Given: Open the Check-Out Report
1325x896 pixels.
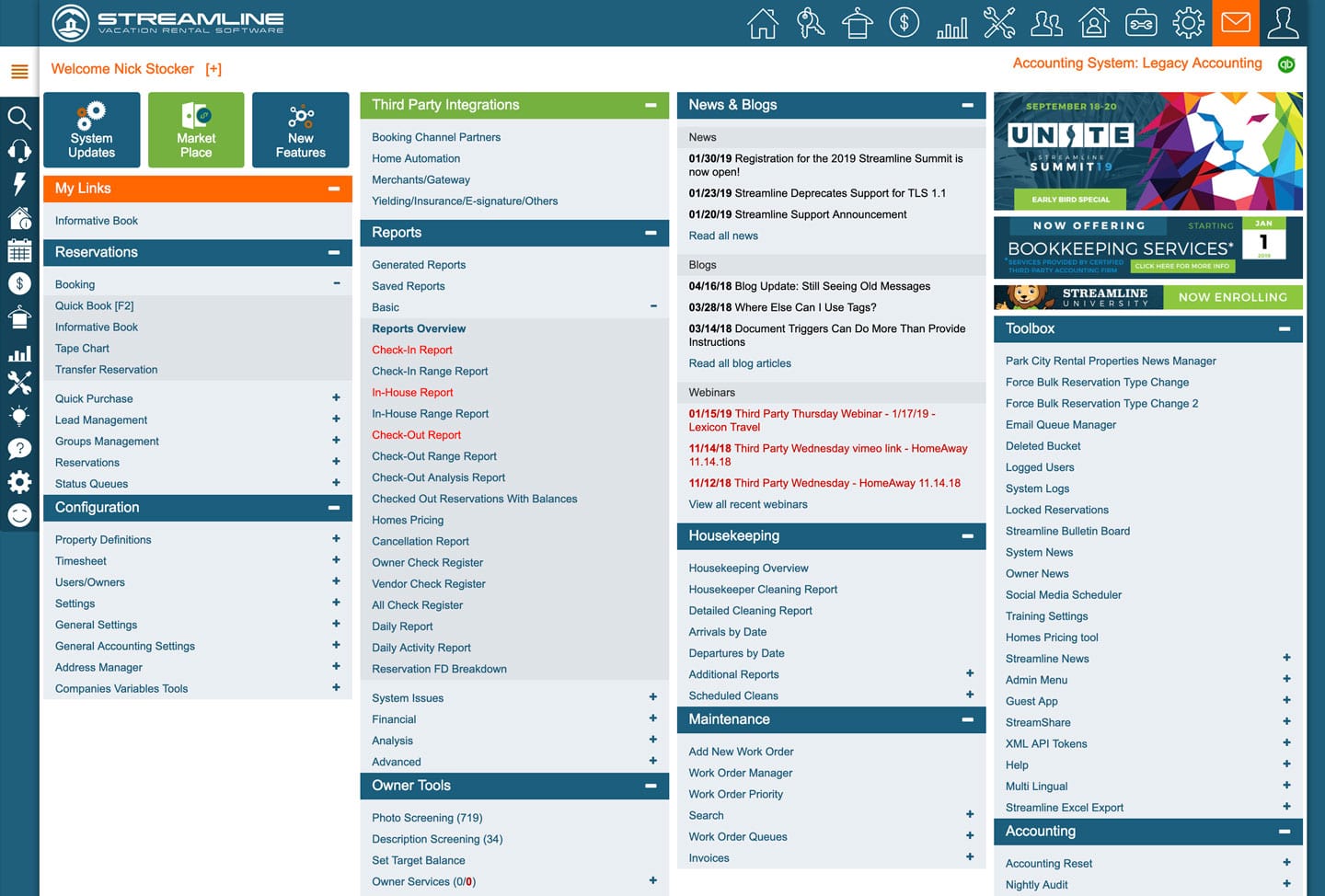Looking at the screenshot, I should click(416, 434).
